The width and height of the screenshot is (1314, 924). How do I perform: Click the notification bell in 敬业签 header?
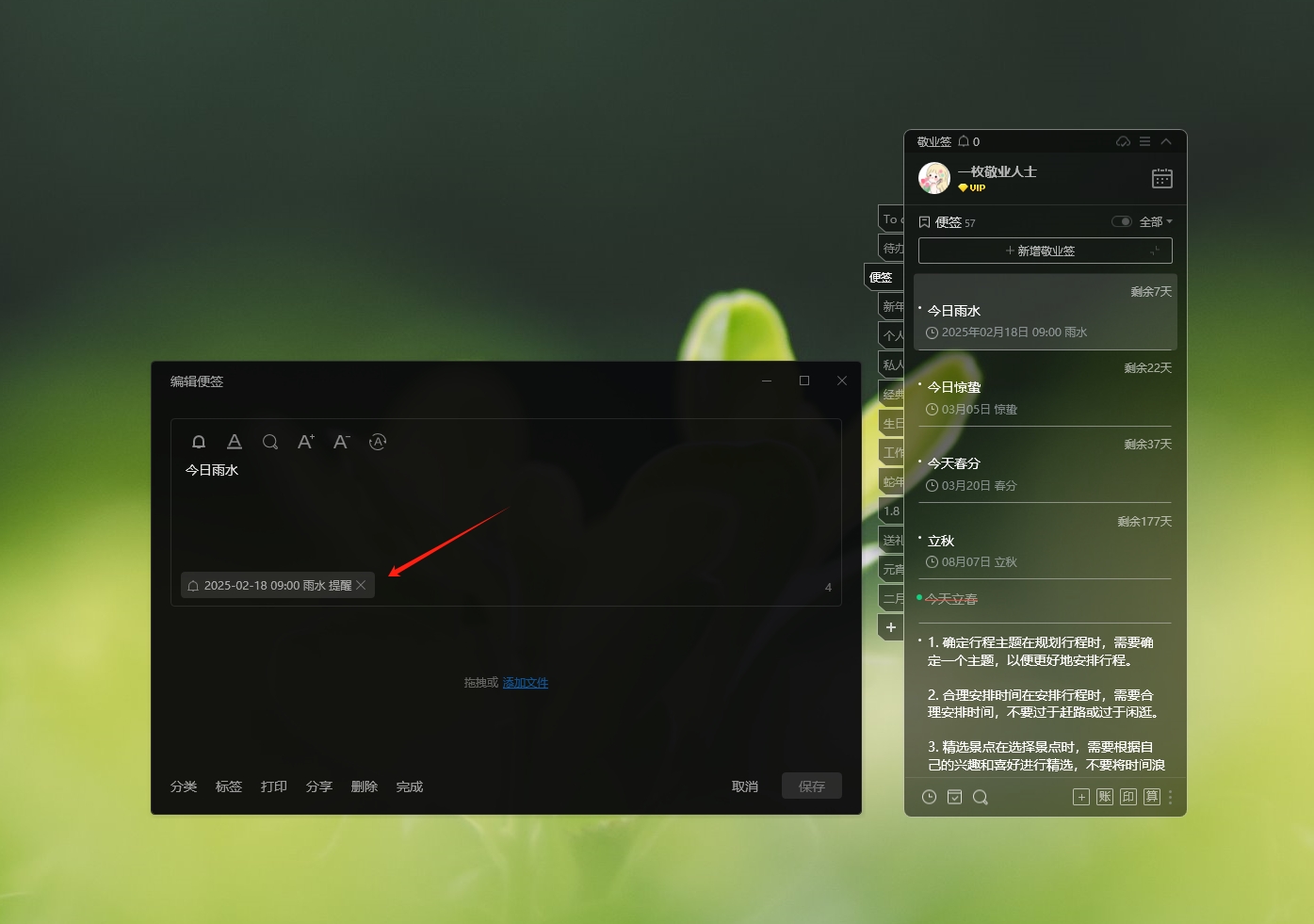click(964, 141)
